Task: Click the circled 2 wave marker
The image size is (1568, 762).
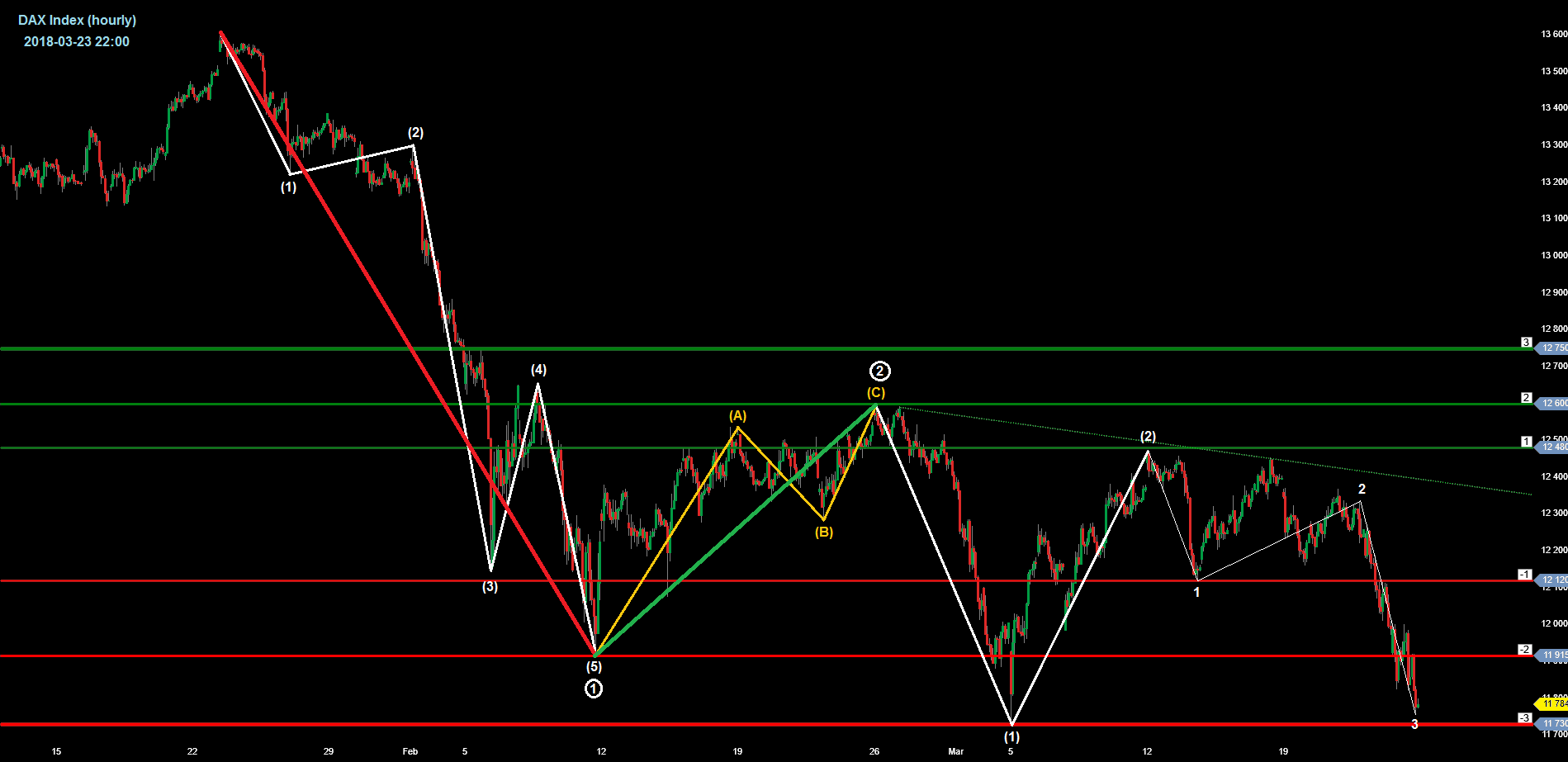Action: click(880, 372)
